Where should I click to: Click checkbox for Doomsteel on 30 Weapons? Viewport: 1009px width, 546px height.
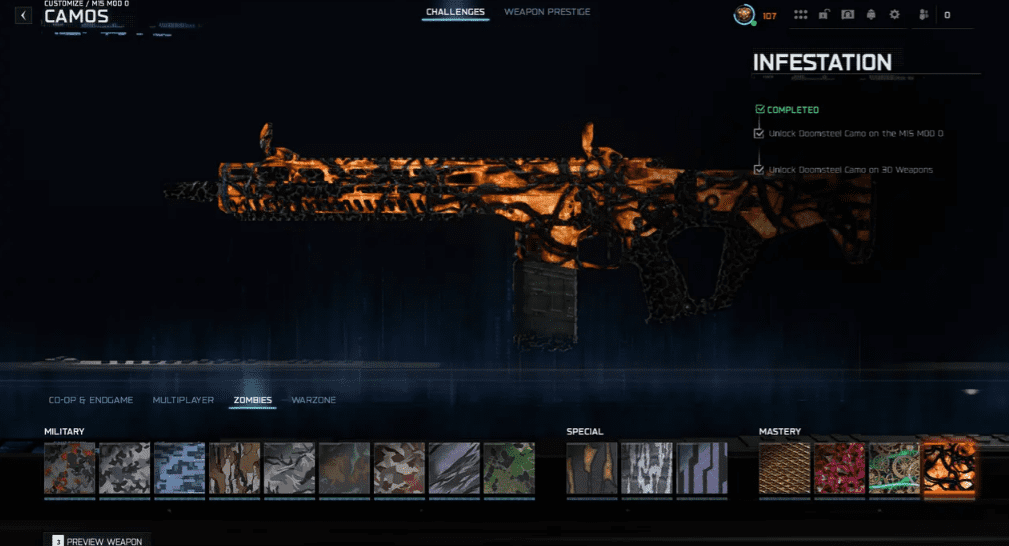point(759,170)
